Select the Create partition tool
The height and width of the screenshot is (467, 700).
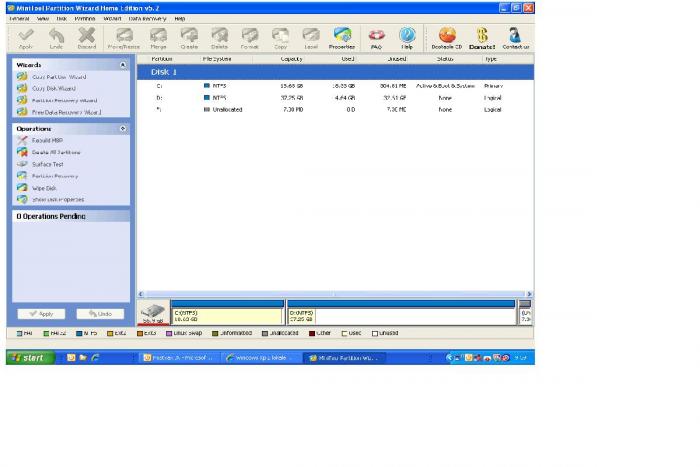coord(189,38)
